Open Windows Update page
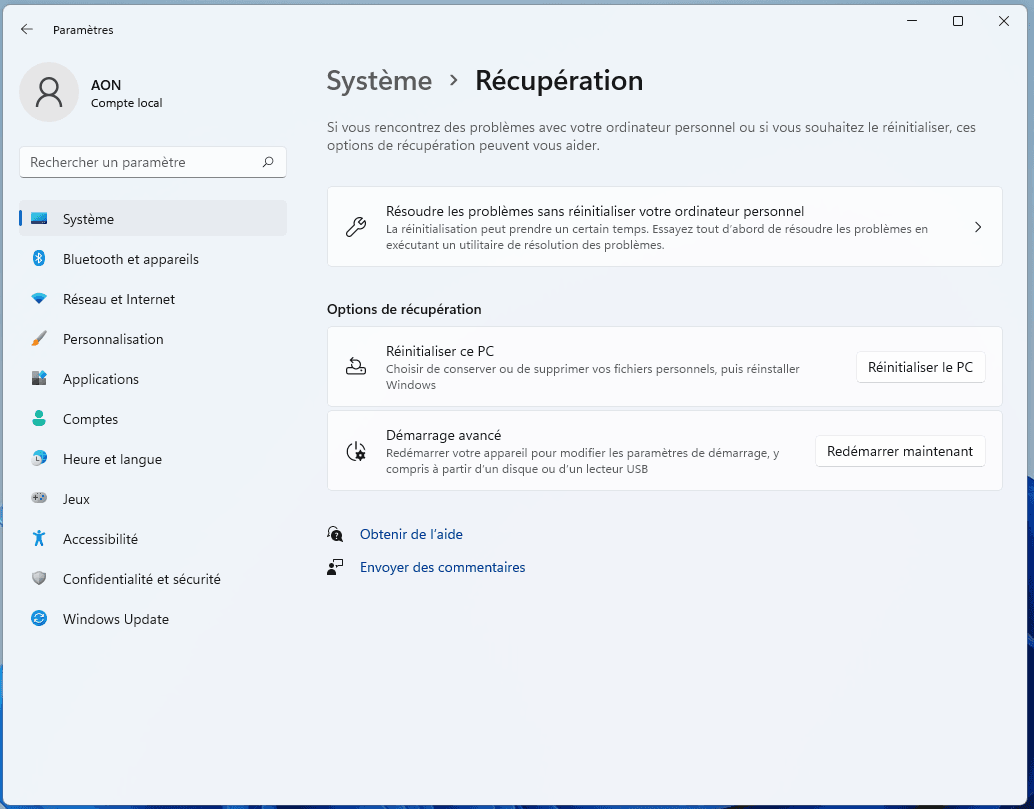The image size is (1034, 809). tap(153, 618)
